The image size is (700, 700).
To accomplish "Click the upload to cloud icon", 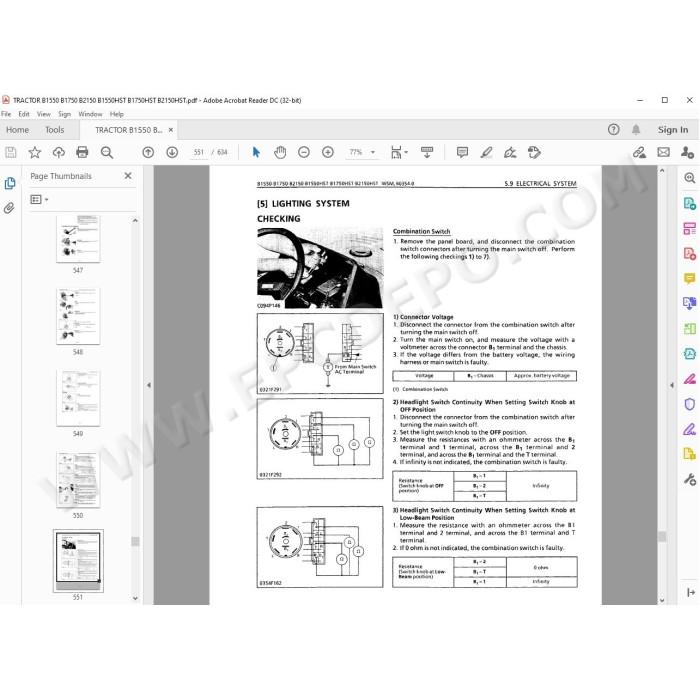I will coord(58,153).
